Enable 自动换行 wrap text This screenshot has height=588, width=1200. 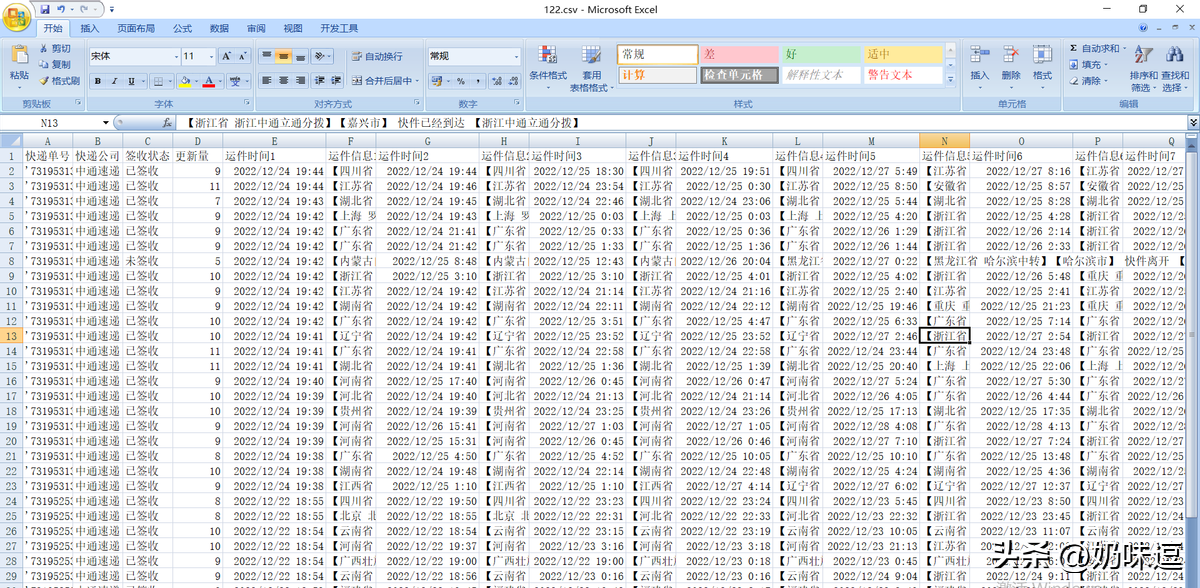[x=376, y=56]
